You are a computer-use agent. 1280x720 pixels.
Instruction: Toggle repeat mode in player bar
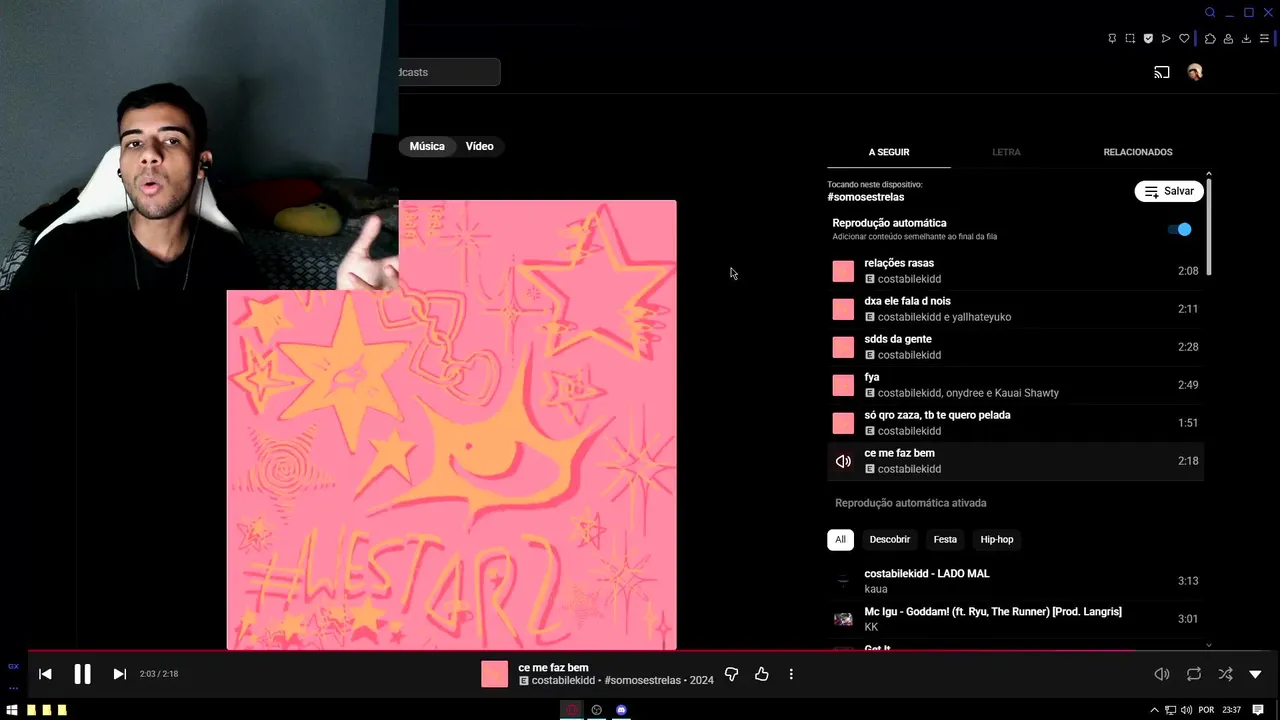point(1194,674)
